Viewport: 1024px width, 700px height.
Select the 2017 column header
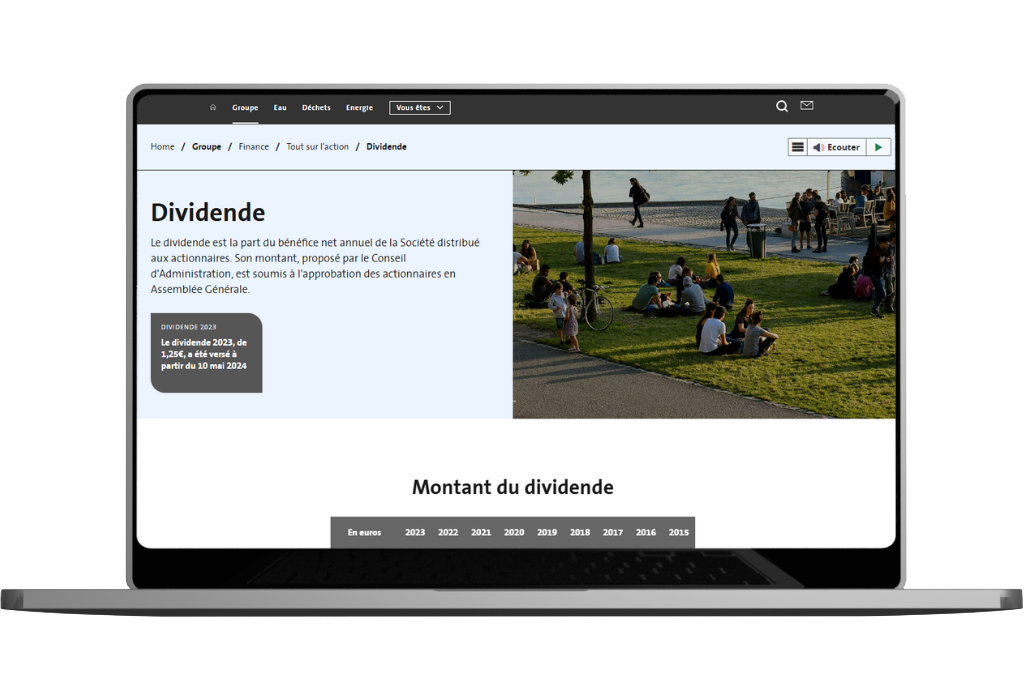coord(613,533)
